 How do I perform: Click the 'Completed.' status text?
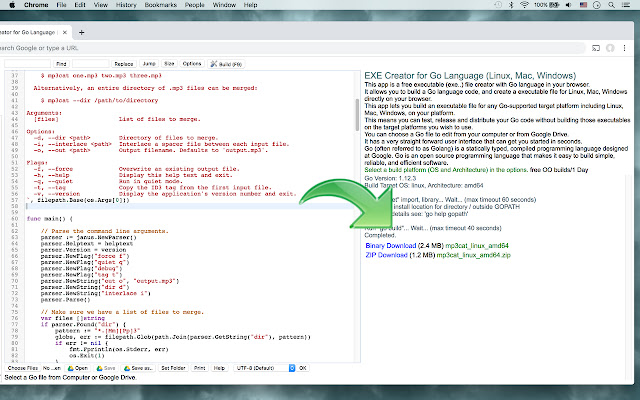(x=380, y=235)
